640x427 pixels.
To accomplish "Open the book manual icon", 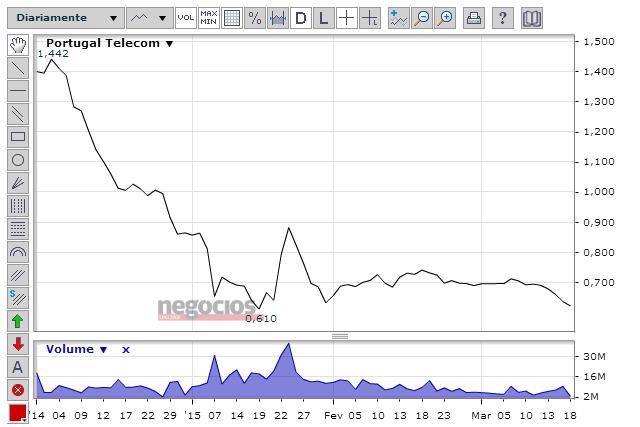I will pos(532,18).
